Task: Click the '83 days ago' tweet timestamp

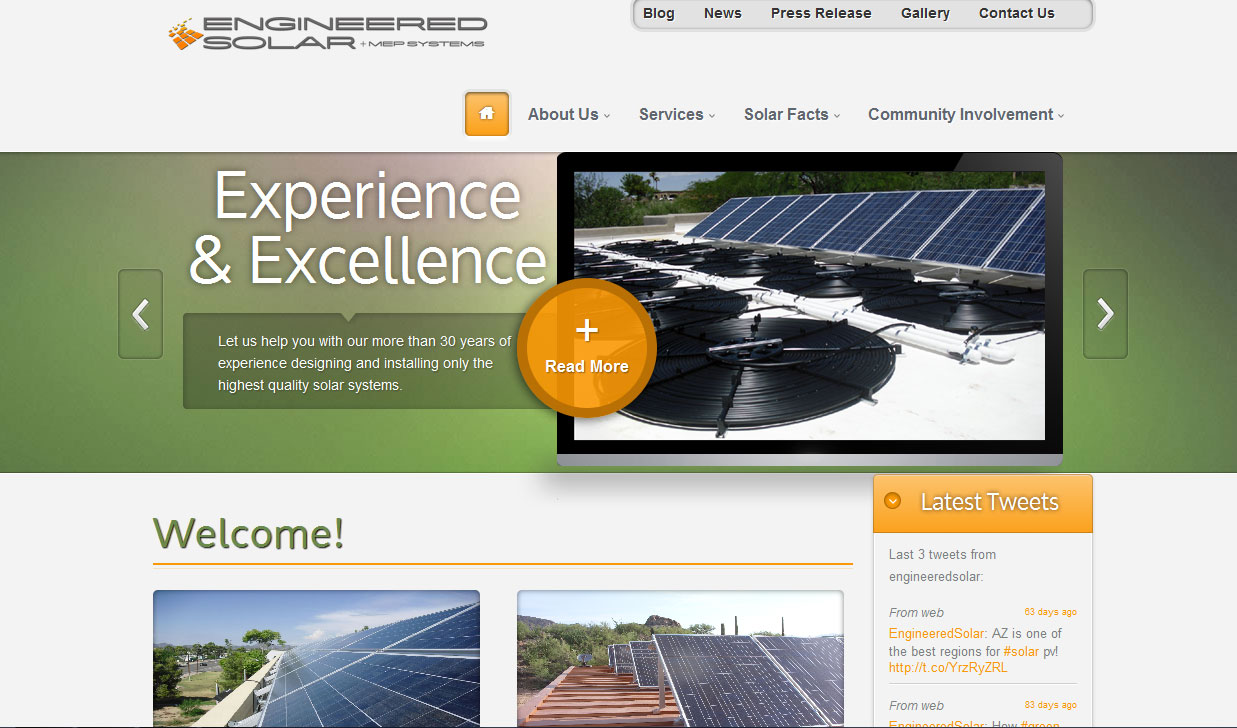Action: click(1051, 705)
